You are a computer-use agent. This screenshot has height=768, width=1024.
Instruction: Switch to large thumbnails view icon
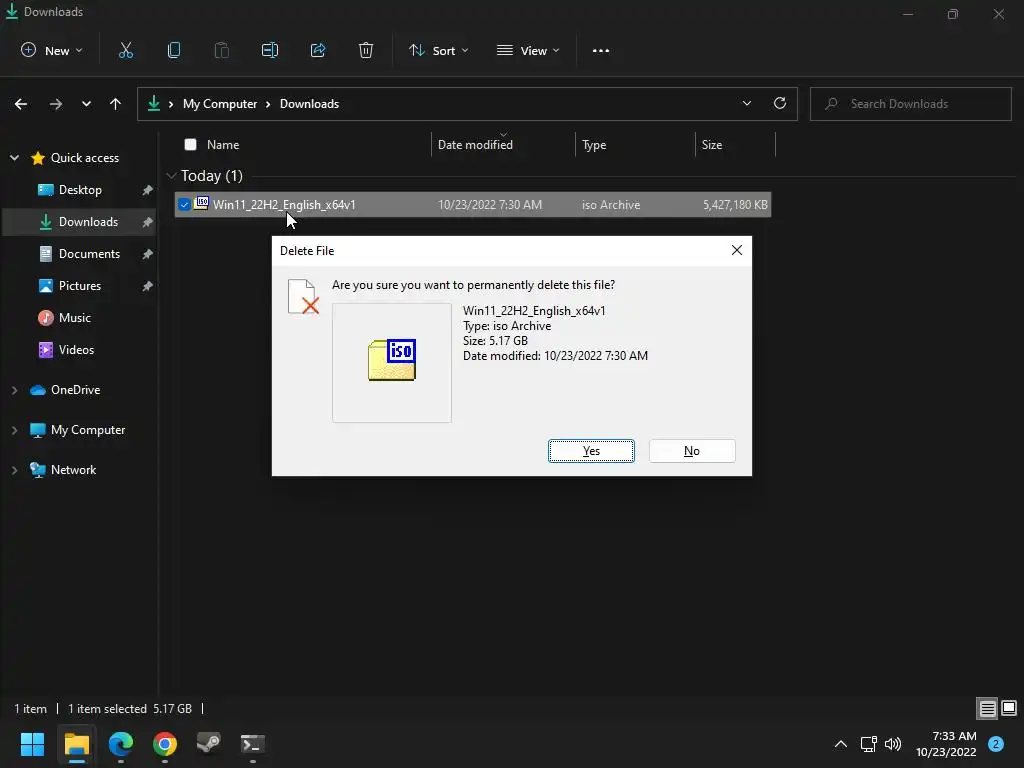pos(1009,708)
